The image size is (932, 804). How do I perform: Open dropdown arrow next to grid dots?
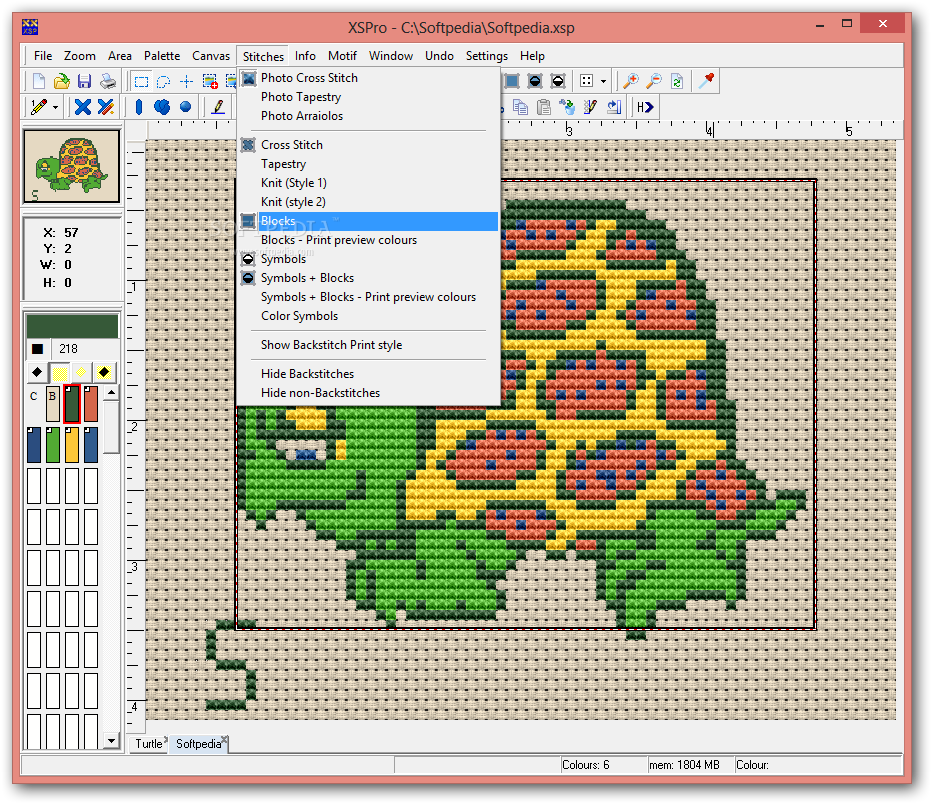tap(603, 81)
